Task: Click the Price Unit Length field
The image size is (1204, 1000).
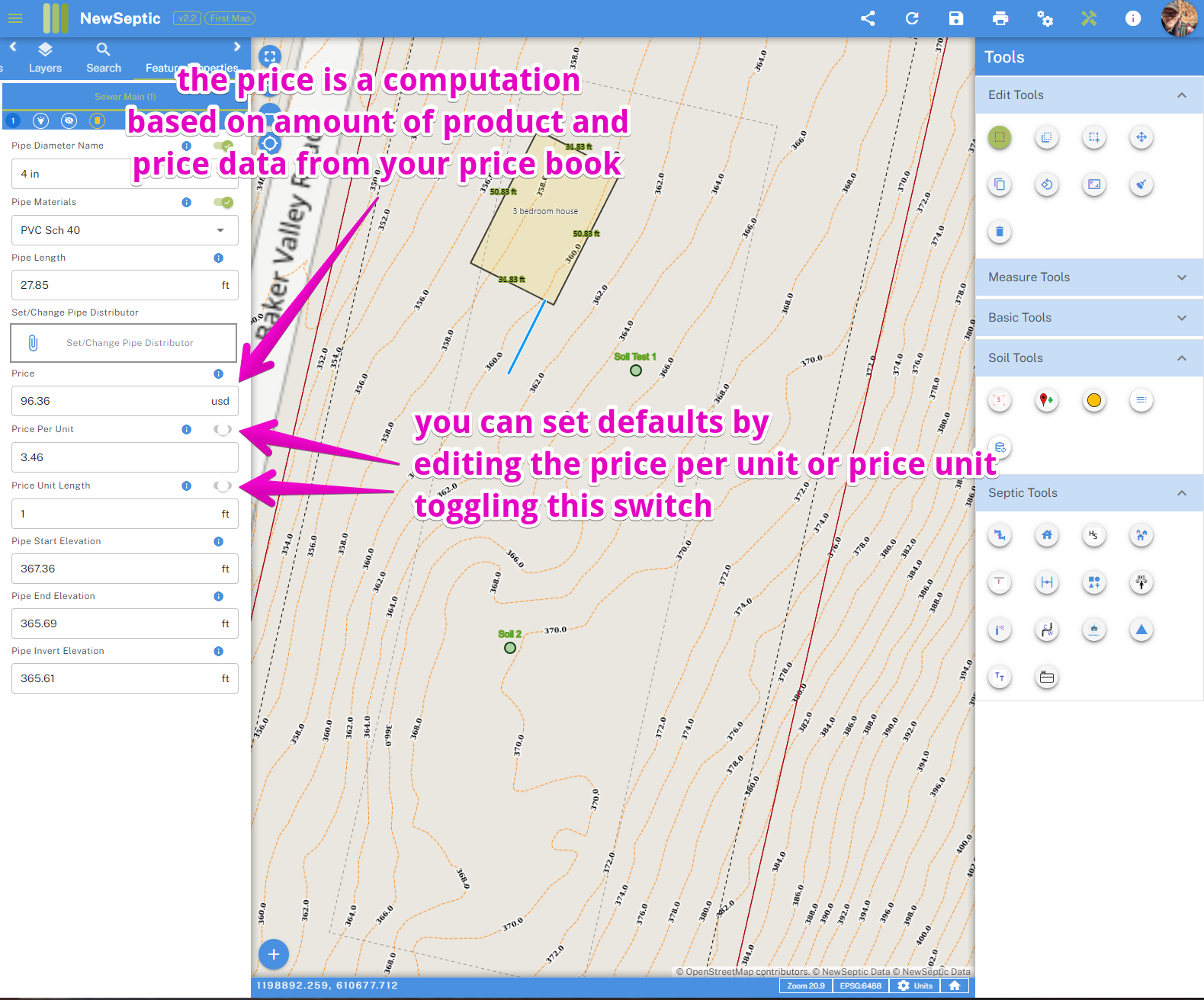Action: tap(125, 514)
